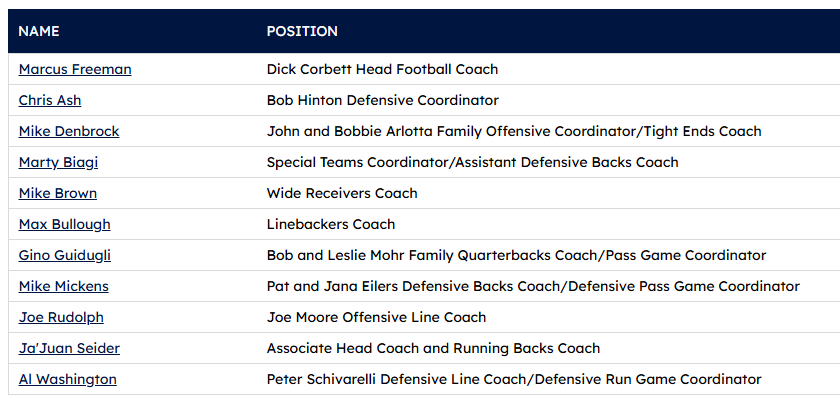Select the Dick Corbett Head Football Coach text
The image size is (840, 404).
(x=382, y=69)
